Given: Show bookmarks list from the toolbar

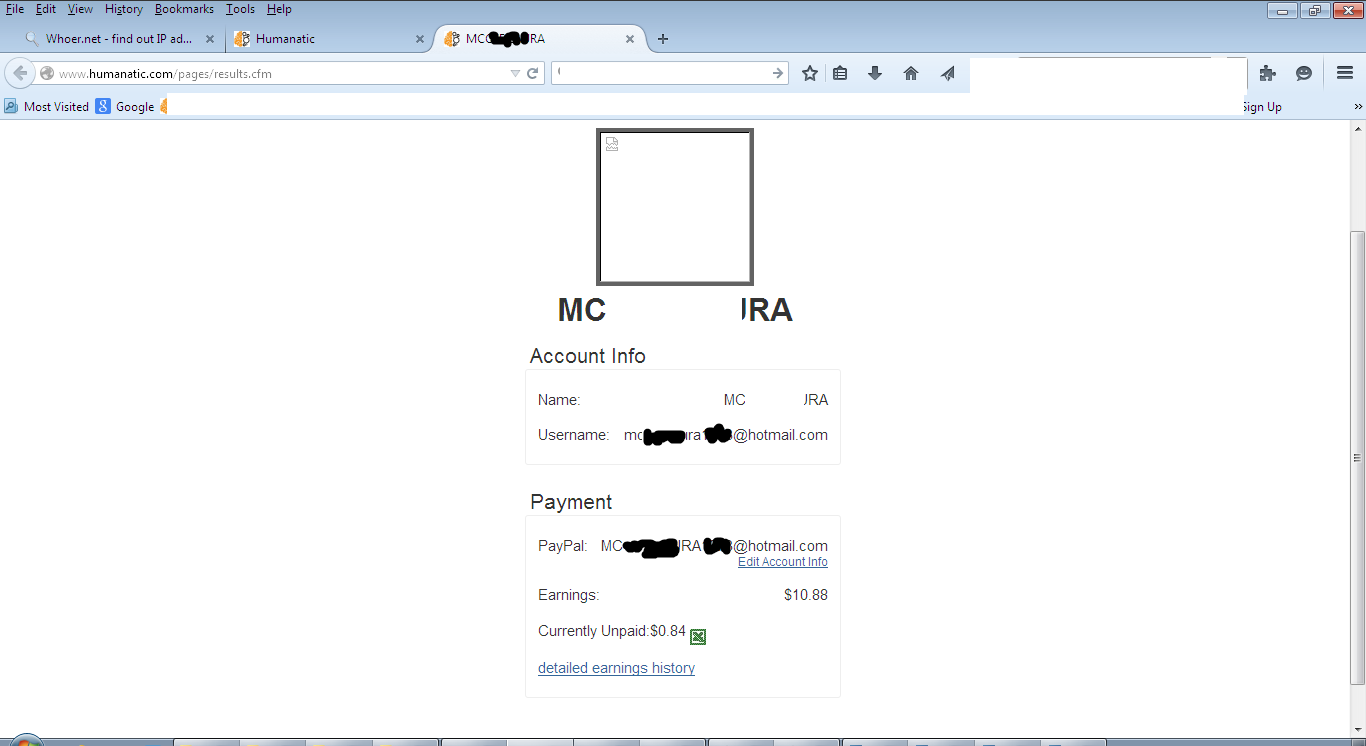Looking at the screenshot, I should pyautogui.click(x=840, y=73).
